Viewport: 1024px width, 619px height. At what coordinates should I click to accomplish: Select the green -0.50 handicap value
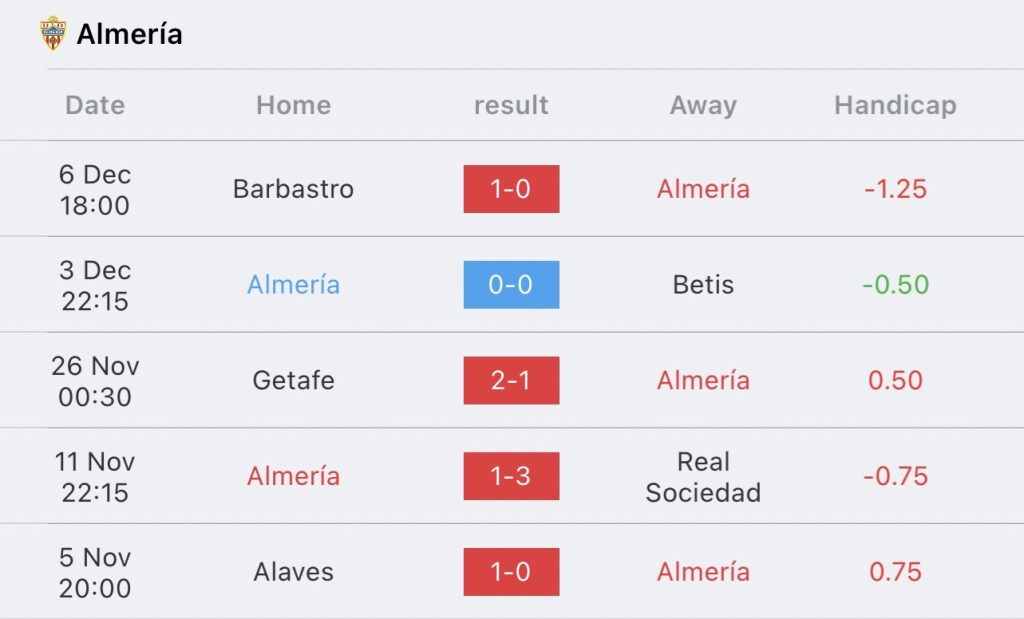(895, 285)
